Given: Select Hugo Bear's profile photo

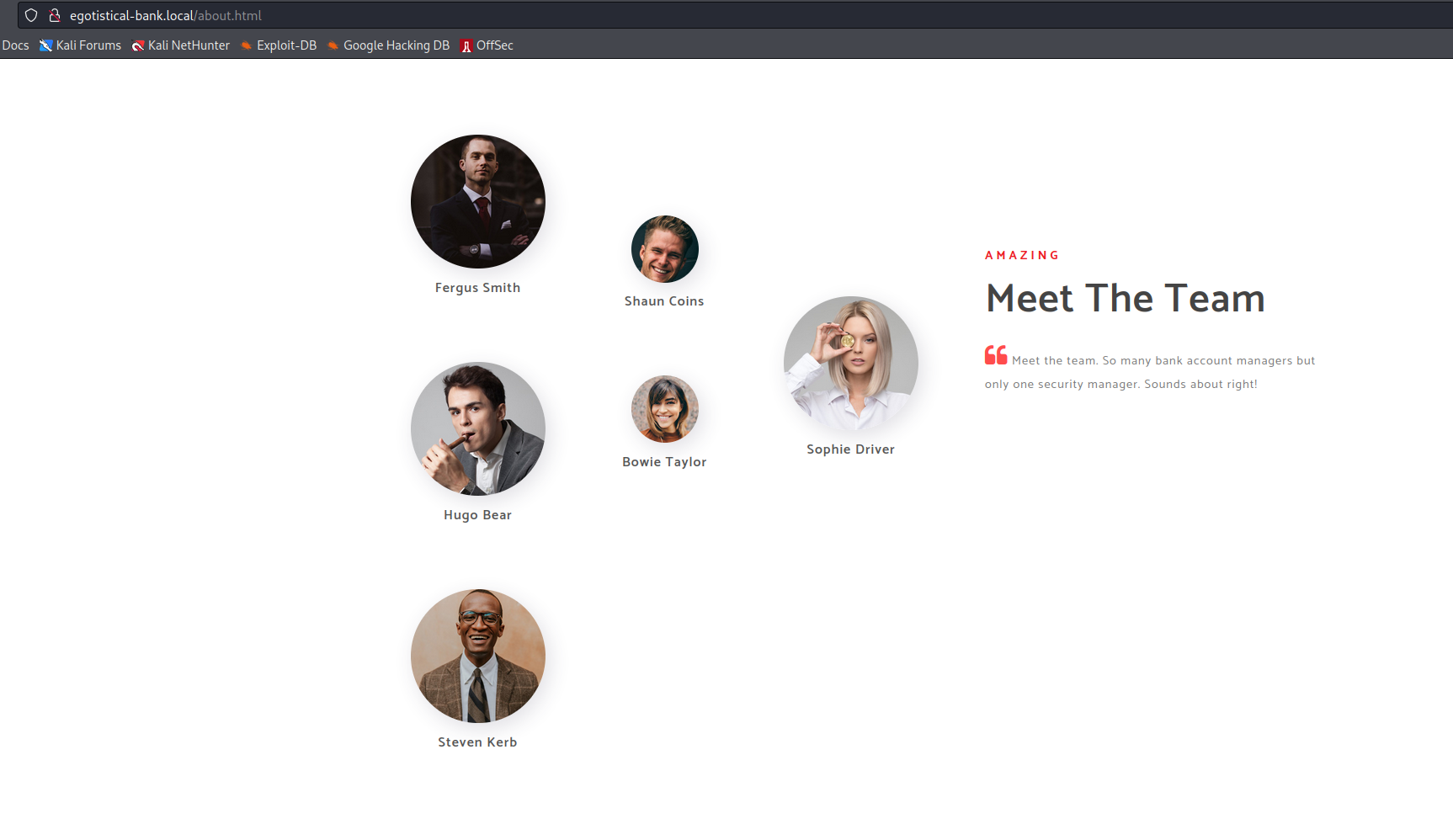Looking at the screenshot, I should 477,429.
